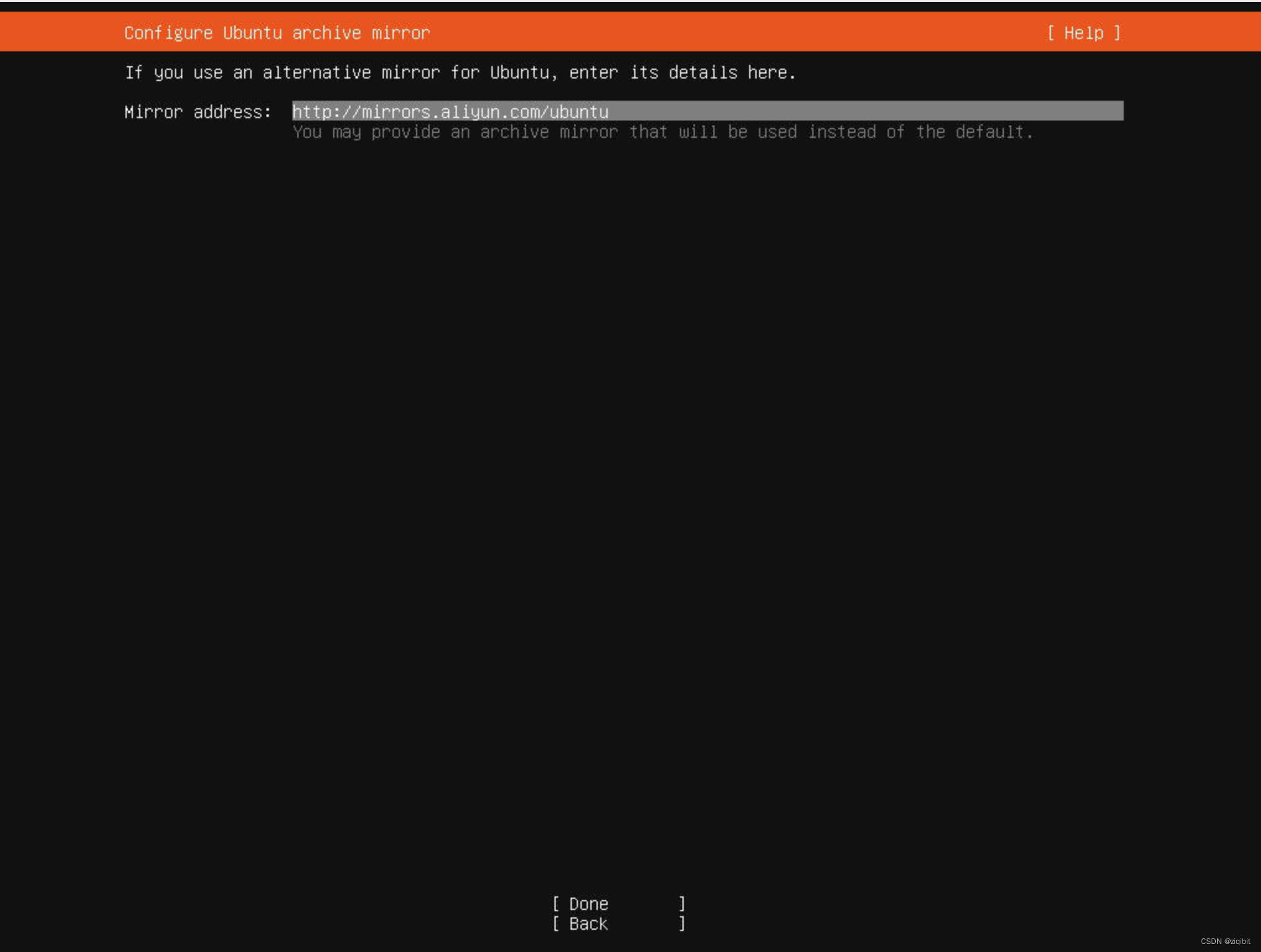Click the 'Configure Ubuntu archive mirror' title
The image size is (1261, 952).
(x=277, y=33)
